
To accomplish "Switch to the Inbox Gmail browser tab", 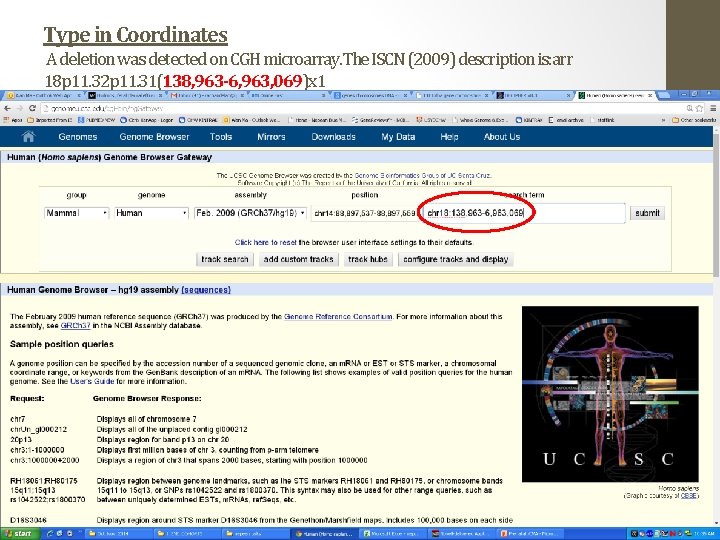I will coord(207,96).
